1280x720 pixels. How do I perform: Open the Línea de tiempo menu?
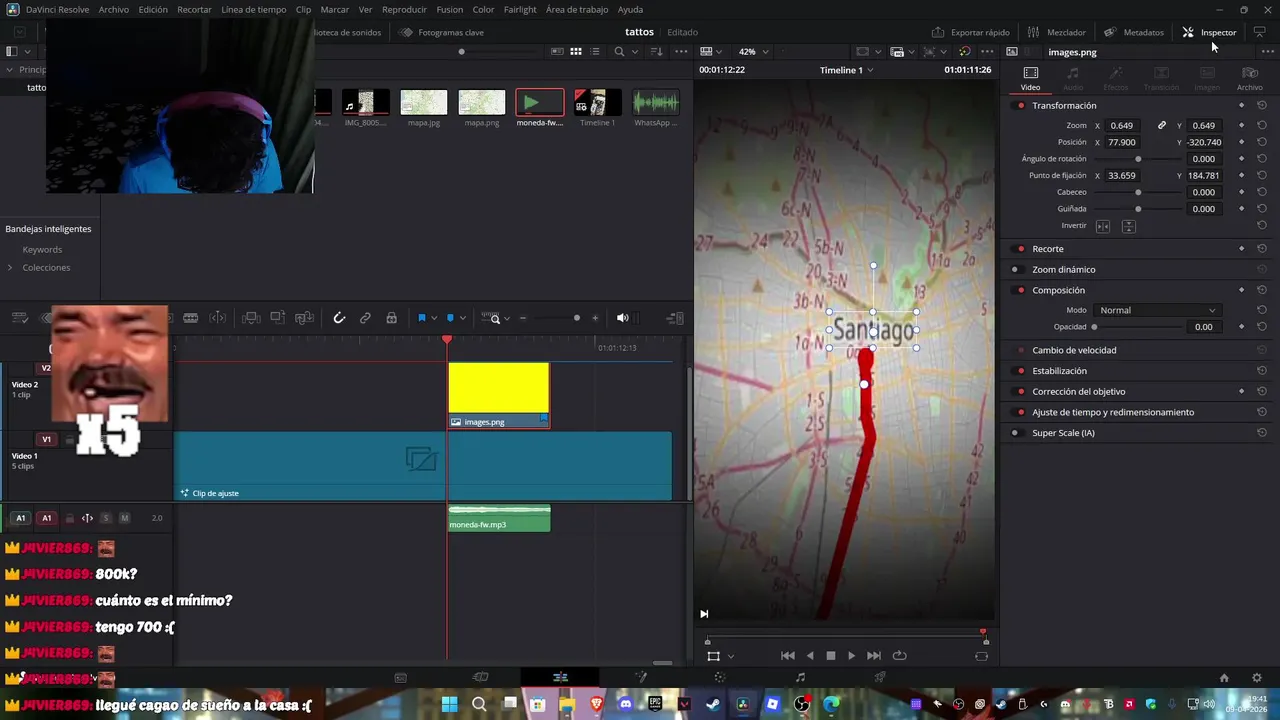pos(253,9)
